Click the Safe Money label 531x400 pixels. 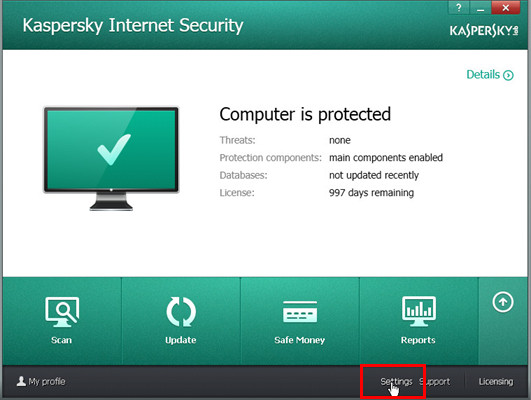pos(300,340)
